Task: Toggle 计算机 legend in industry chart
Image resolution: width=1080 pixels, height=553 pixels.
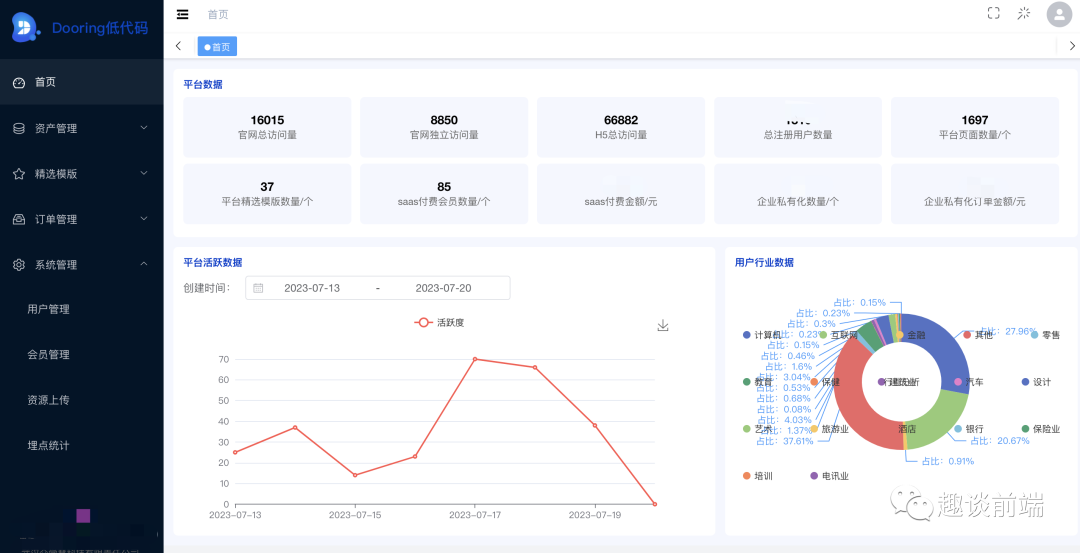Action: (x=762, y=335)
